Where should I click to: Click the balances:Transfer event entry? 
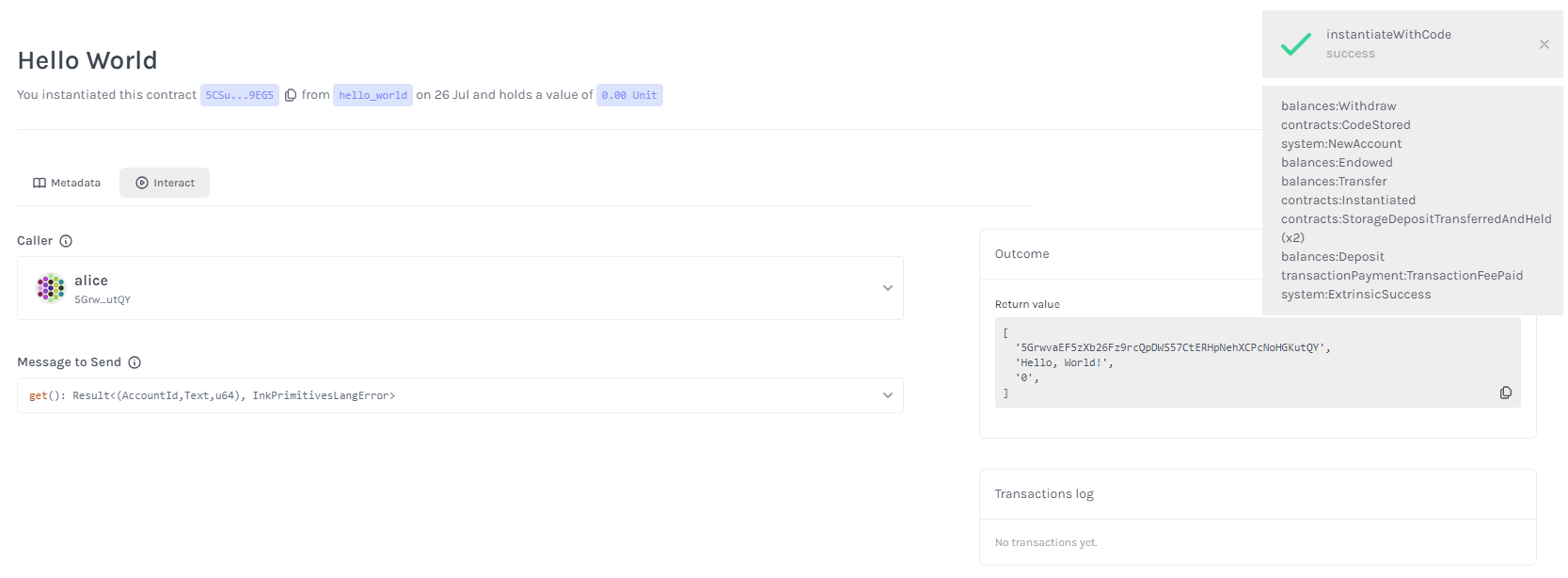[1334, 182]
